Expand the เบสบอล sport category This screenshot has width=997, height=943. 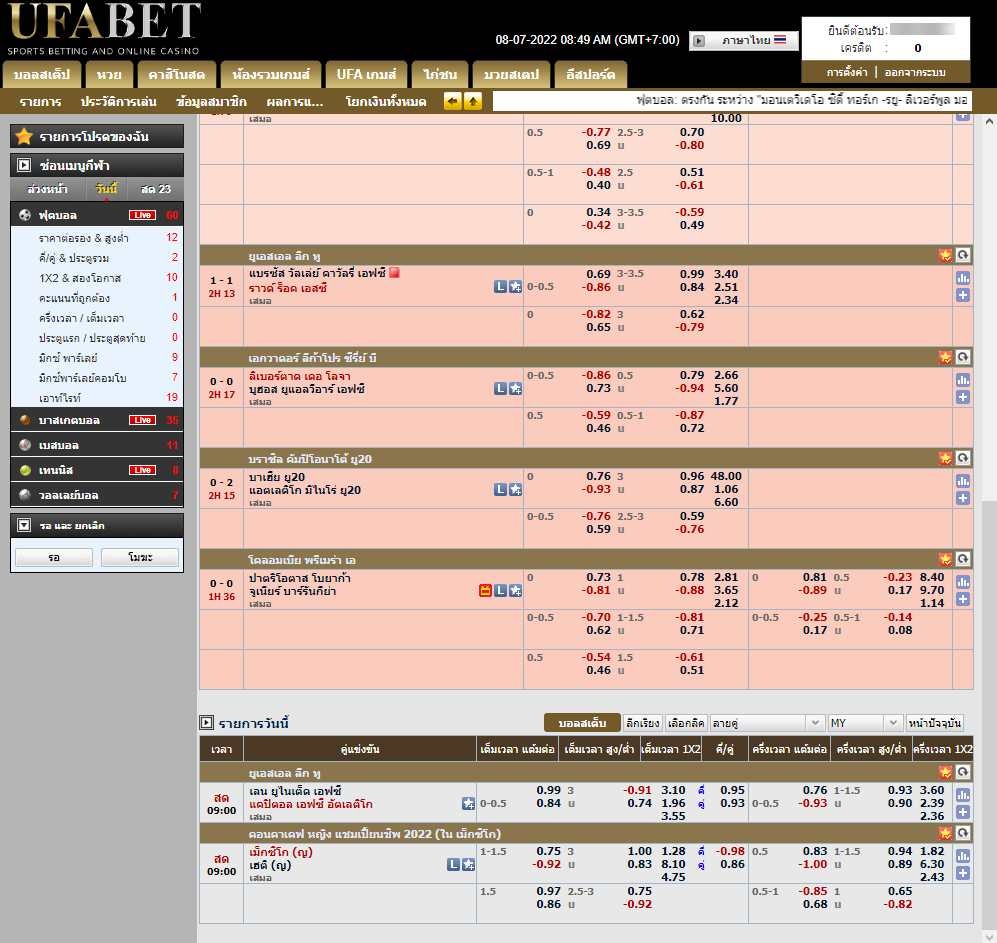tap(97, 445)
